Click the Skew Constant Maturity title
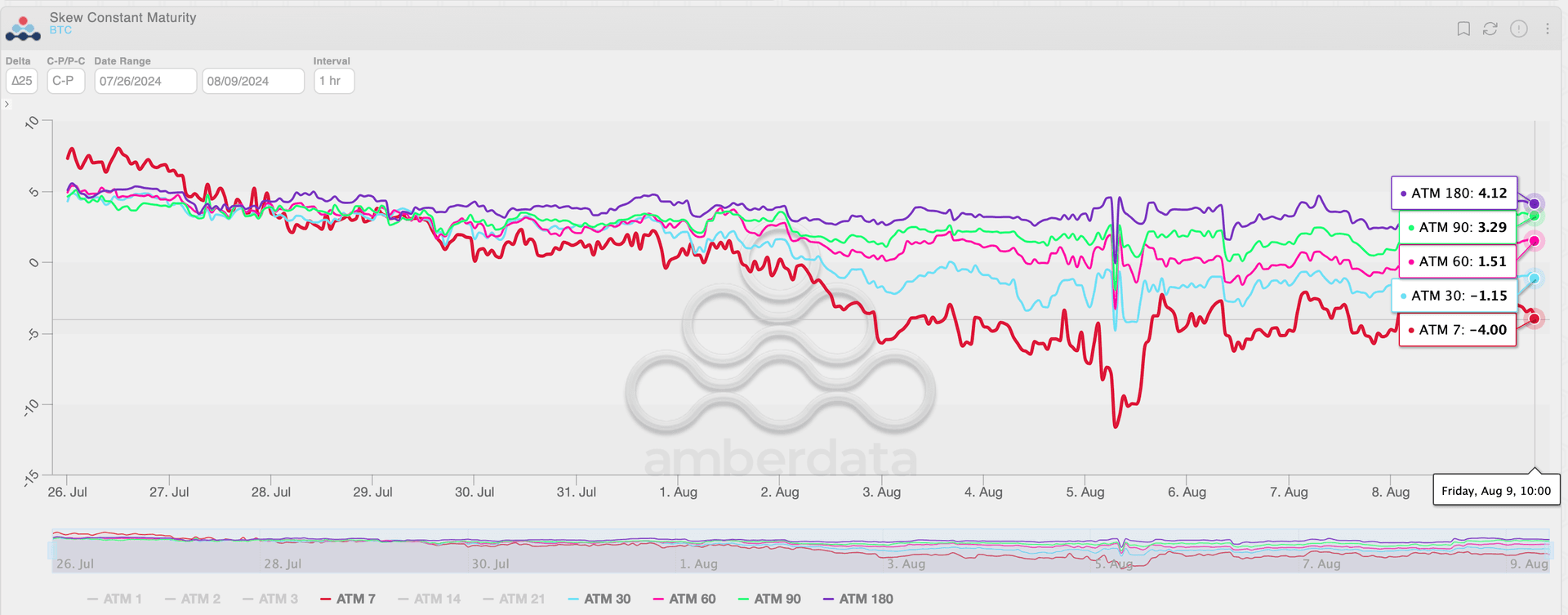1568x615 pixels. pos(122,17)
